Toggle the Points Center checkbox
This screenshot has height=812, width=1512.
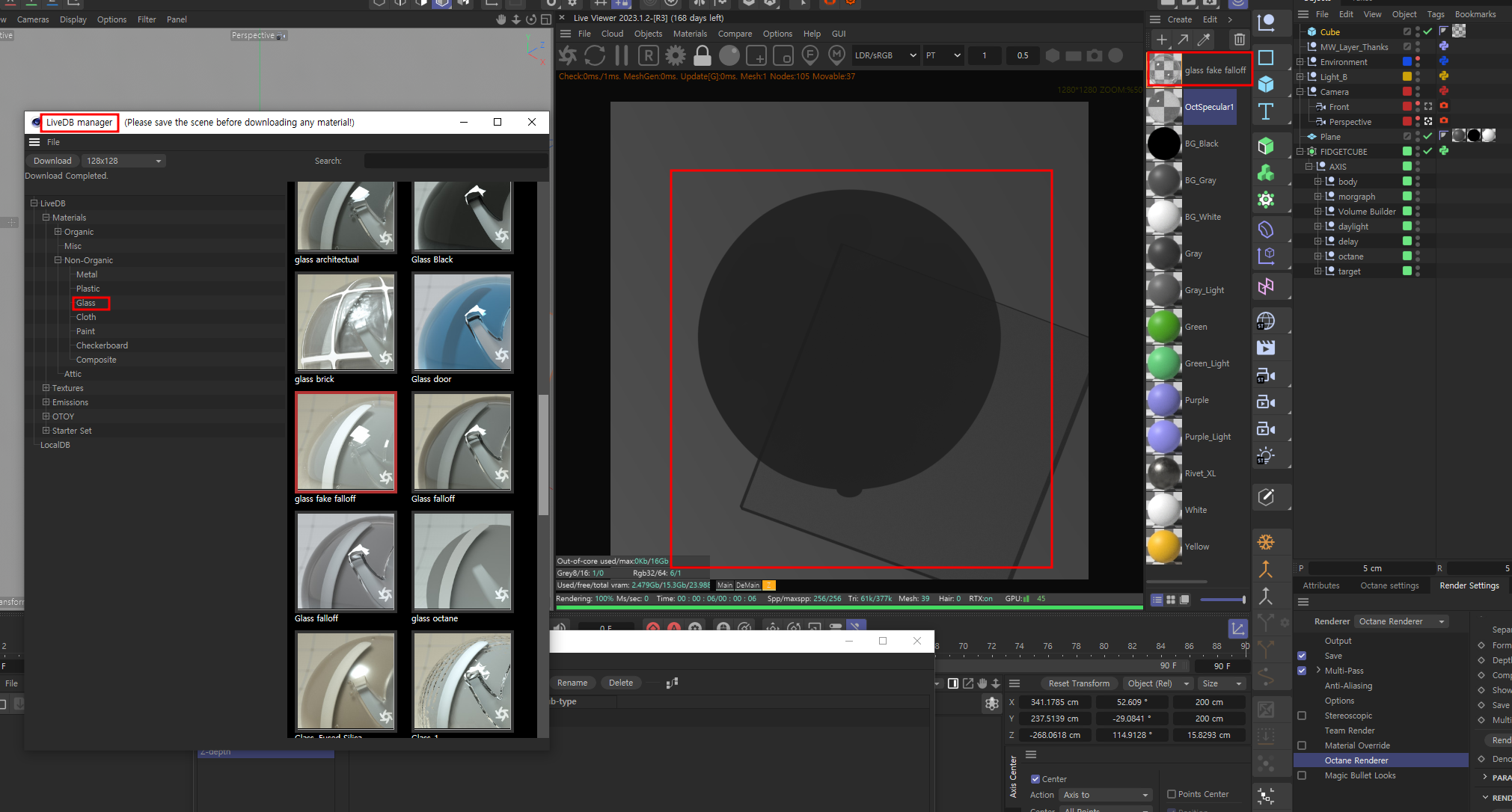tap(1172, 794)
